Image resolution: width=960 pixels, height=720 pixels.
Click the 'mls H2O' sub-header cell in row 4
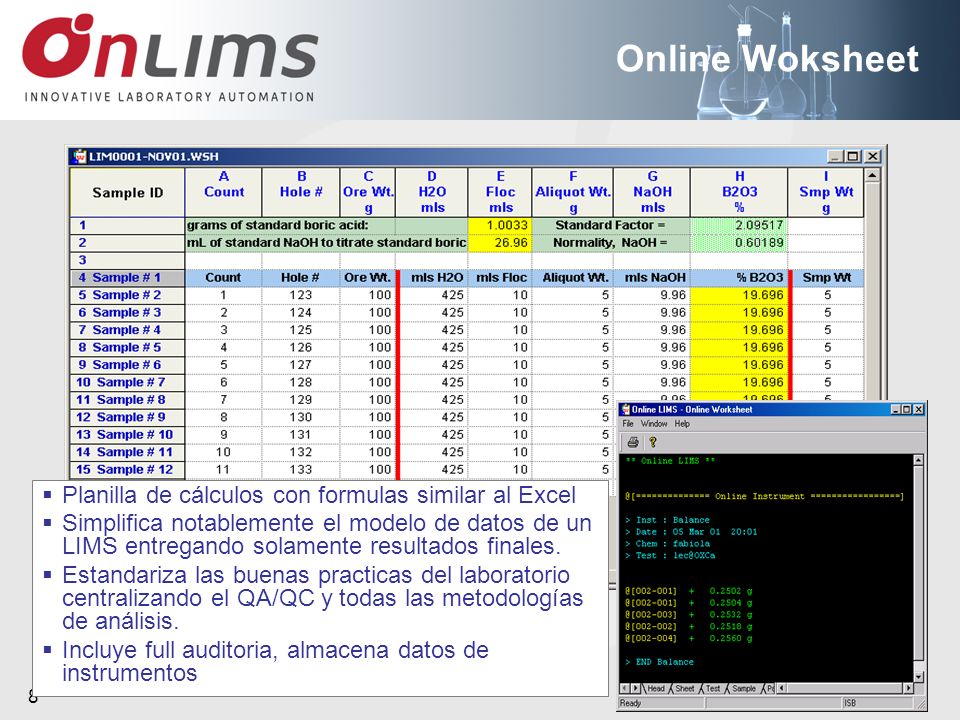pyautogui.click(x=433, y=278)
